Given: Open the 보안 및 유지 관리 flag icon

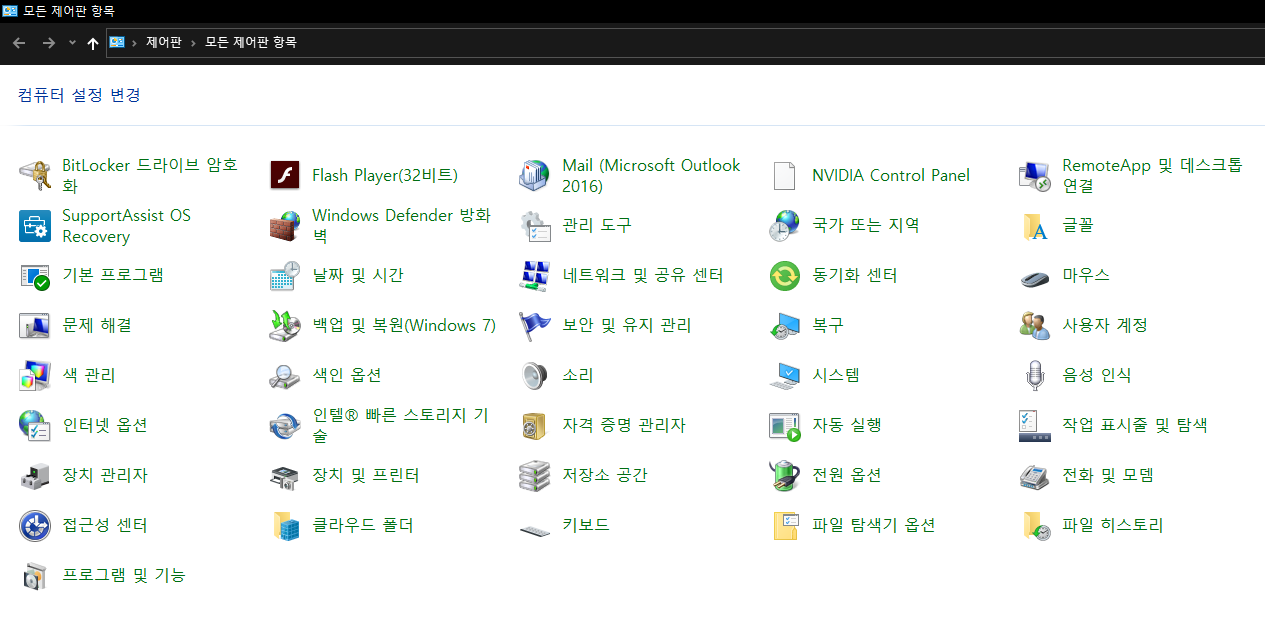Looking at the screenshot, I should click(535, 326).
